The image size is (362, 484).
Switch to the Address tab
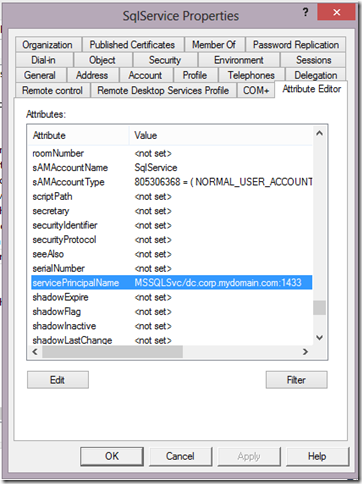(x=92, y=75)
